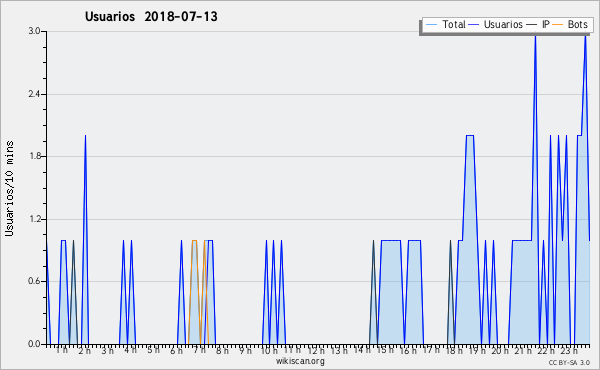Click the '15 h' x-axis label
This screenshot has width=600, height=370.
(385, 350)
